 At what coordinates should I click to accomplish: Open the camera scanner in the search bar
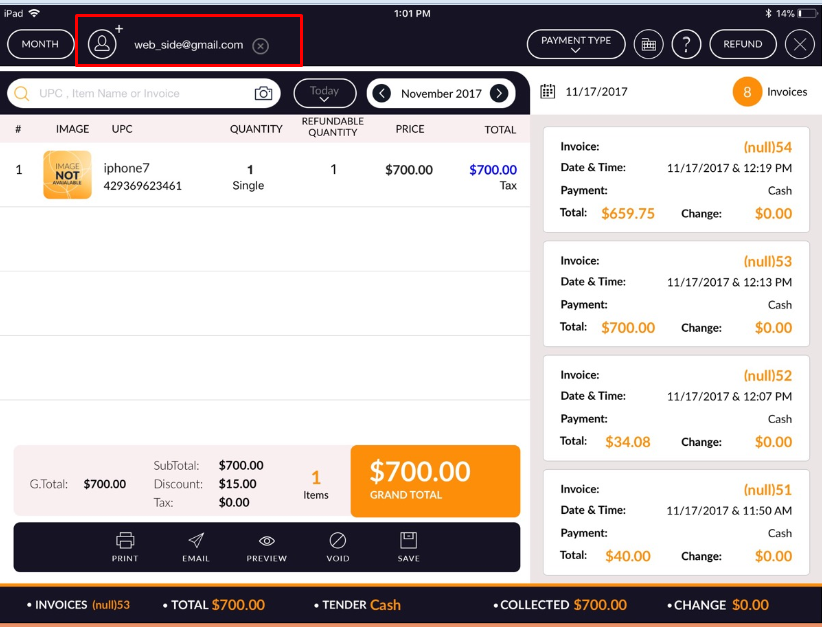point(263,92)
